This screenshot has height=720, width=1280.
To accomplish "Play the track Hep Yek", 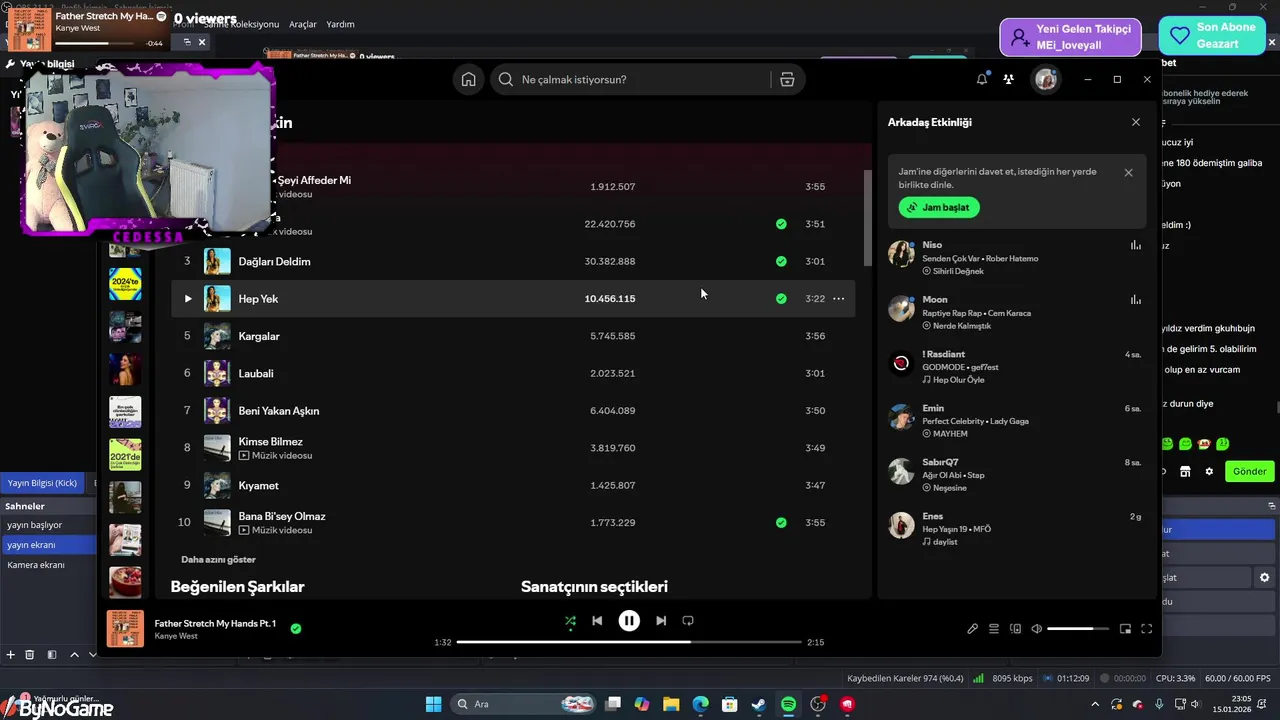I will [187, 298].
